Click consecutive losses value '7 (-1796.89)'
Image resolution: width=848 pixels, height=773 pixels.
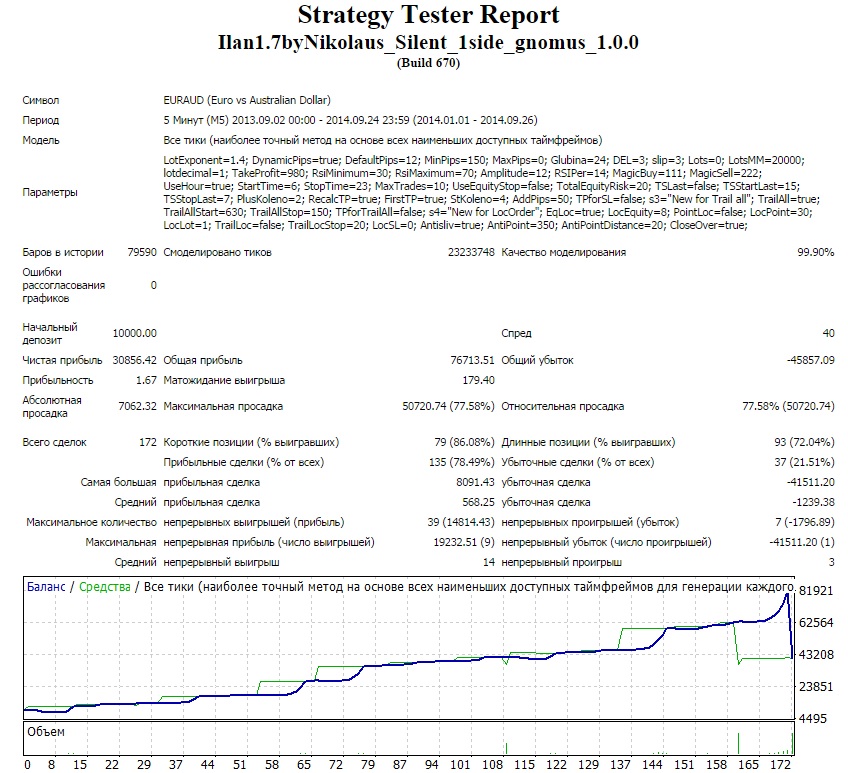tap(805, 523)
